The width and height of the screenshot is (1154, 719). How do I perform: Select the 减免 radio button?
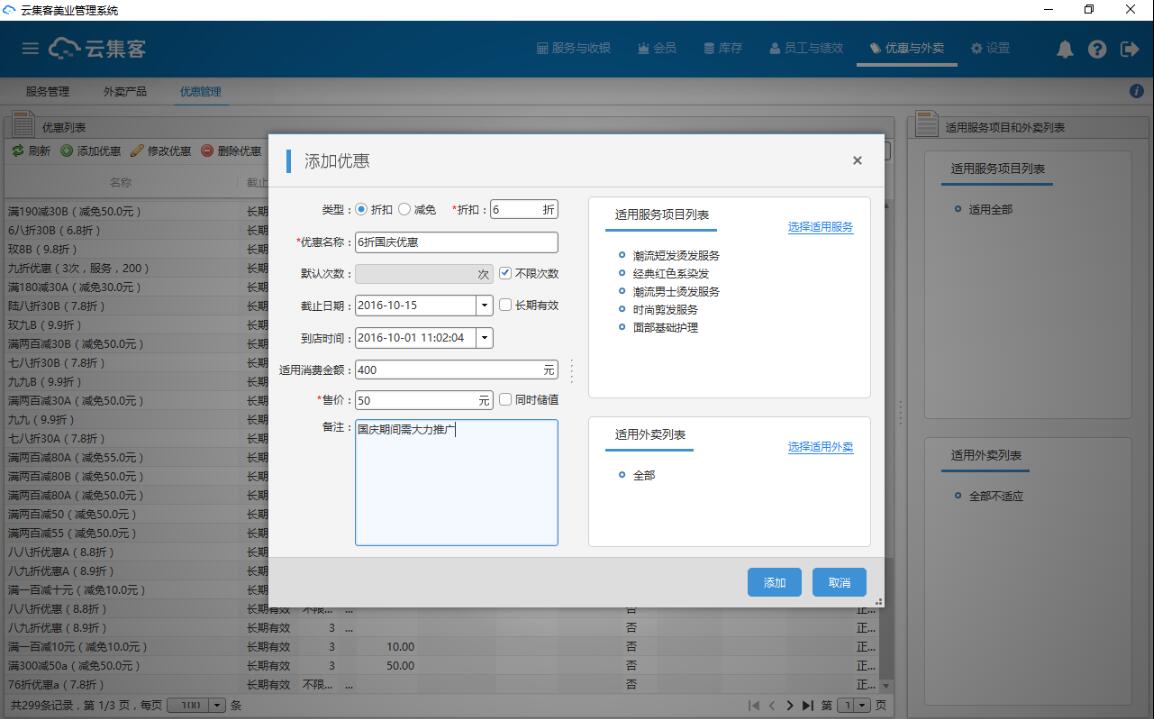tap(404, 210)
